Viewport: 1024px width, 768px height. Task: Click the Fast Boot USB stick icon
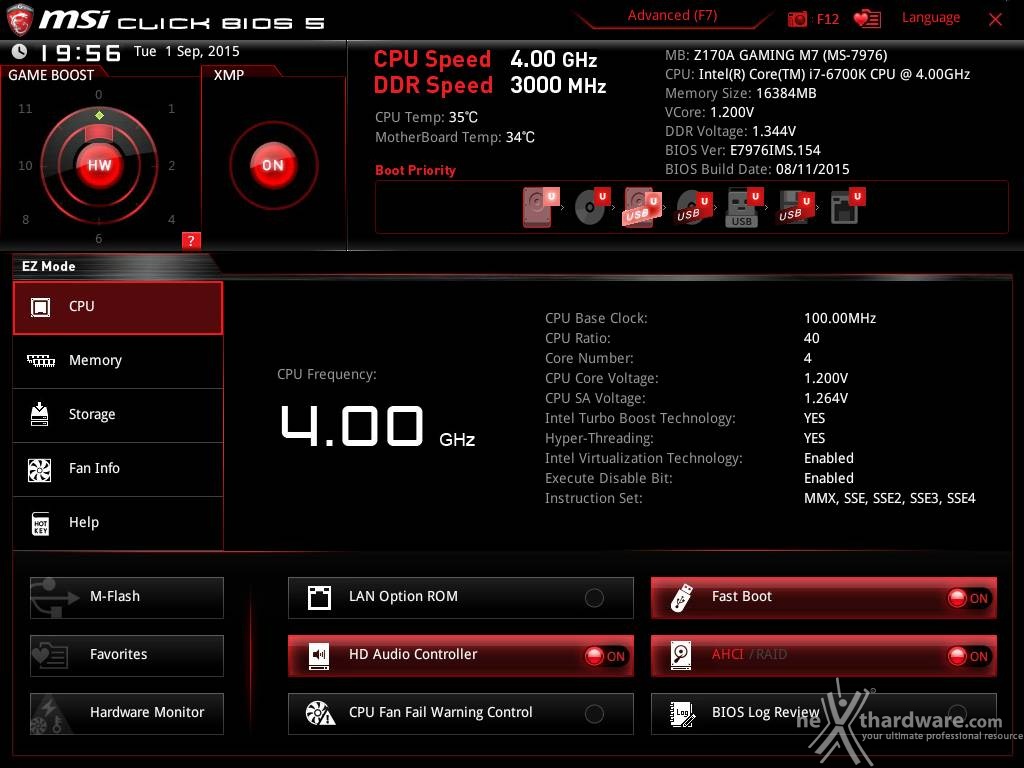pos(682,598)
